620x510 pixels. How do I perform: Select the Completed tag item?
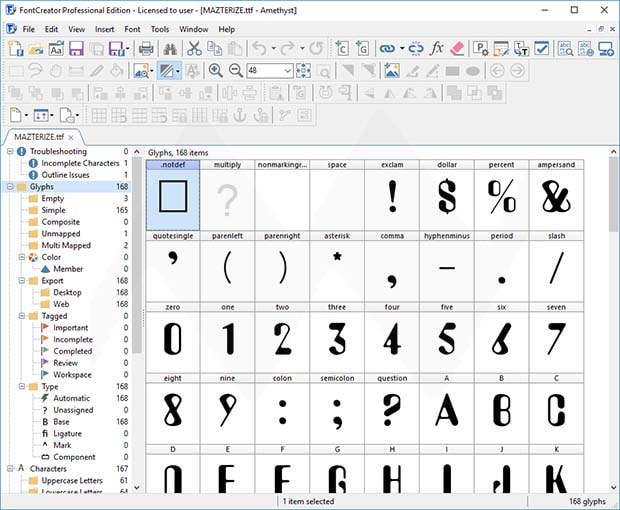click(72, 351)
